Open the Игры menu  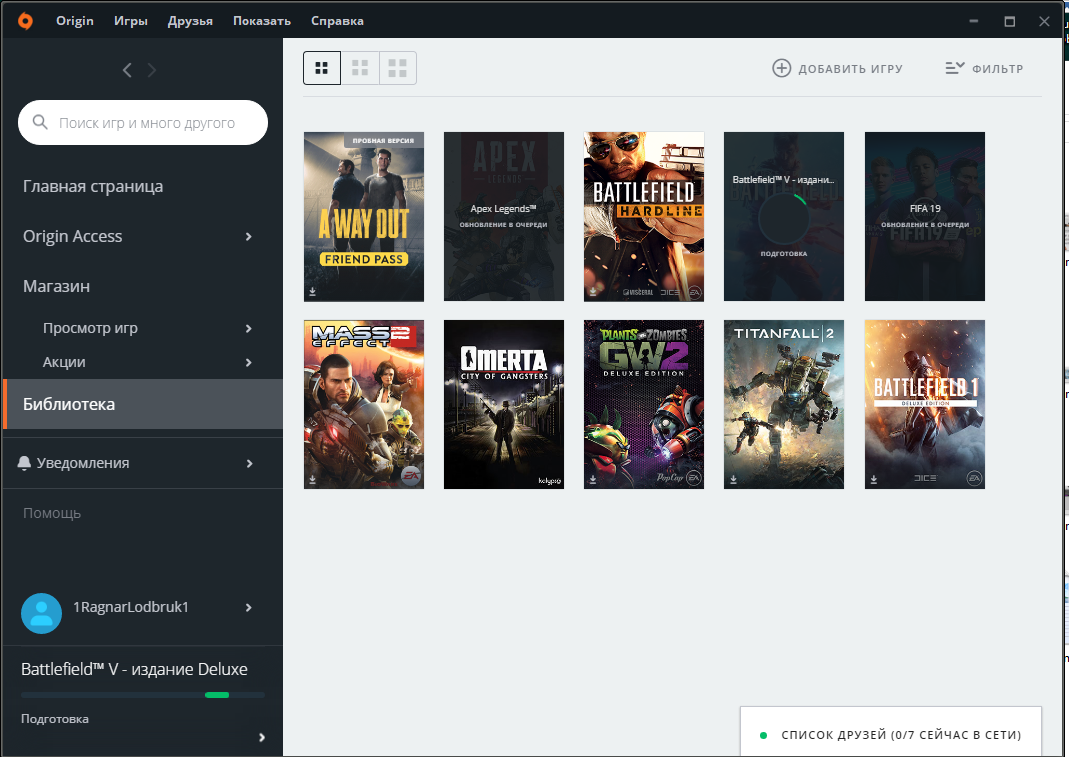131,21
